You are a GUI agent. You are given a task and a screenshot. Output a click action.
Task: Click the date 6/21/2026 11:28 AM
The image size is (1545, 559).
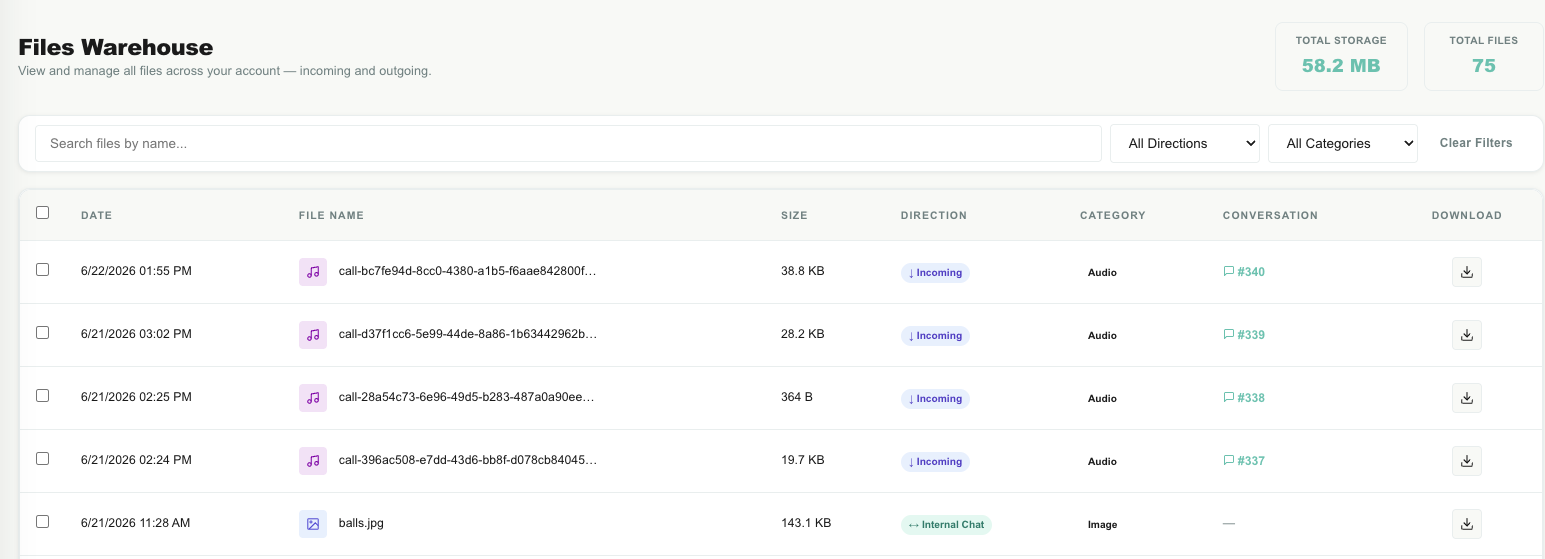point(135,523)
